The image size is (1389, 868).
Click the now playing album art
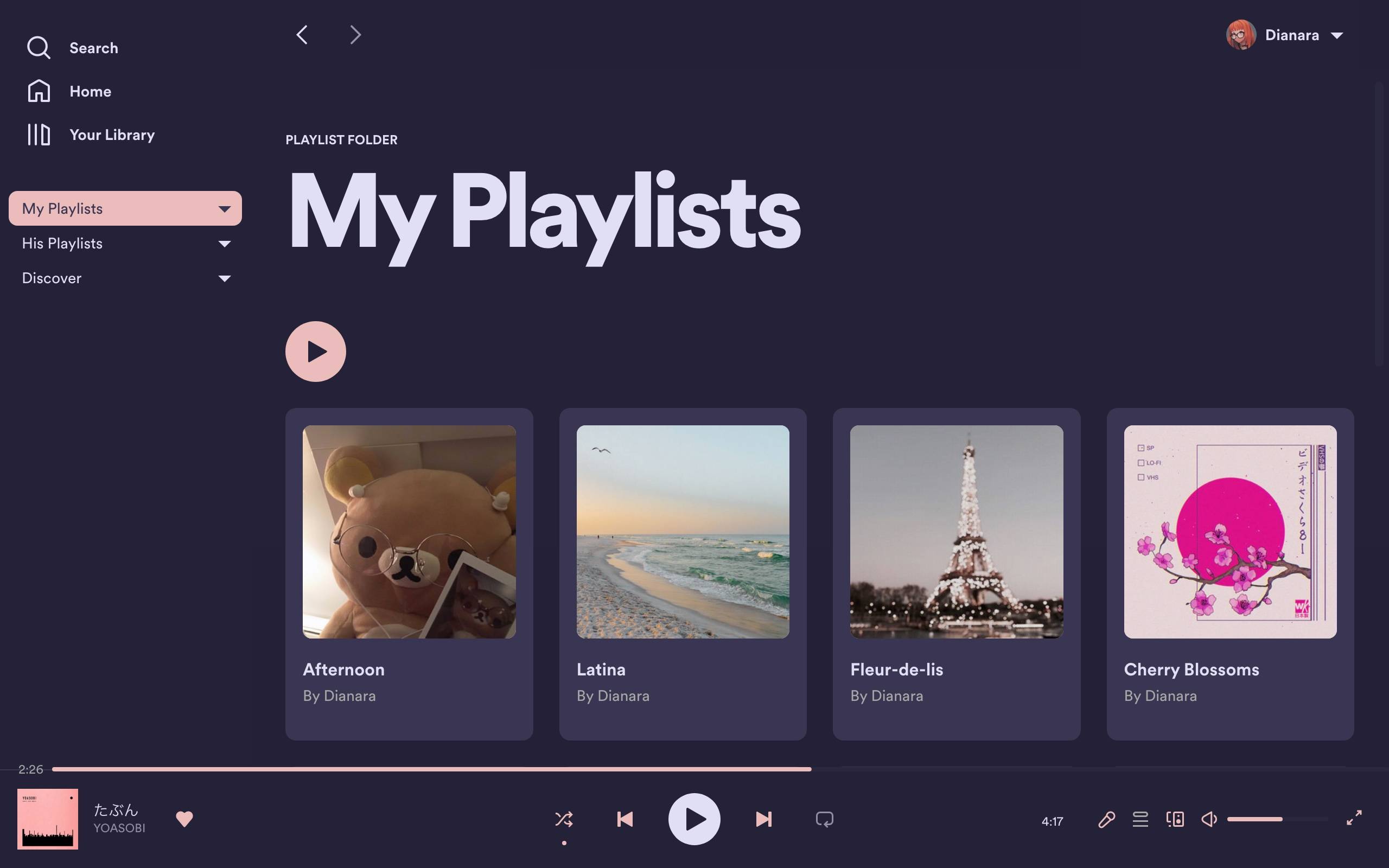click(x=48, y=819)
